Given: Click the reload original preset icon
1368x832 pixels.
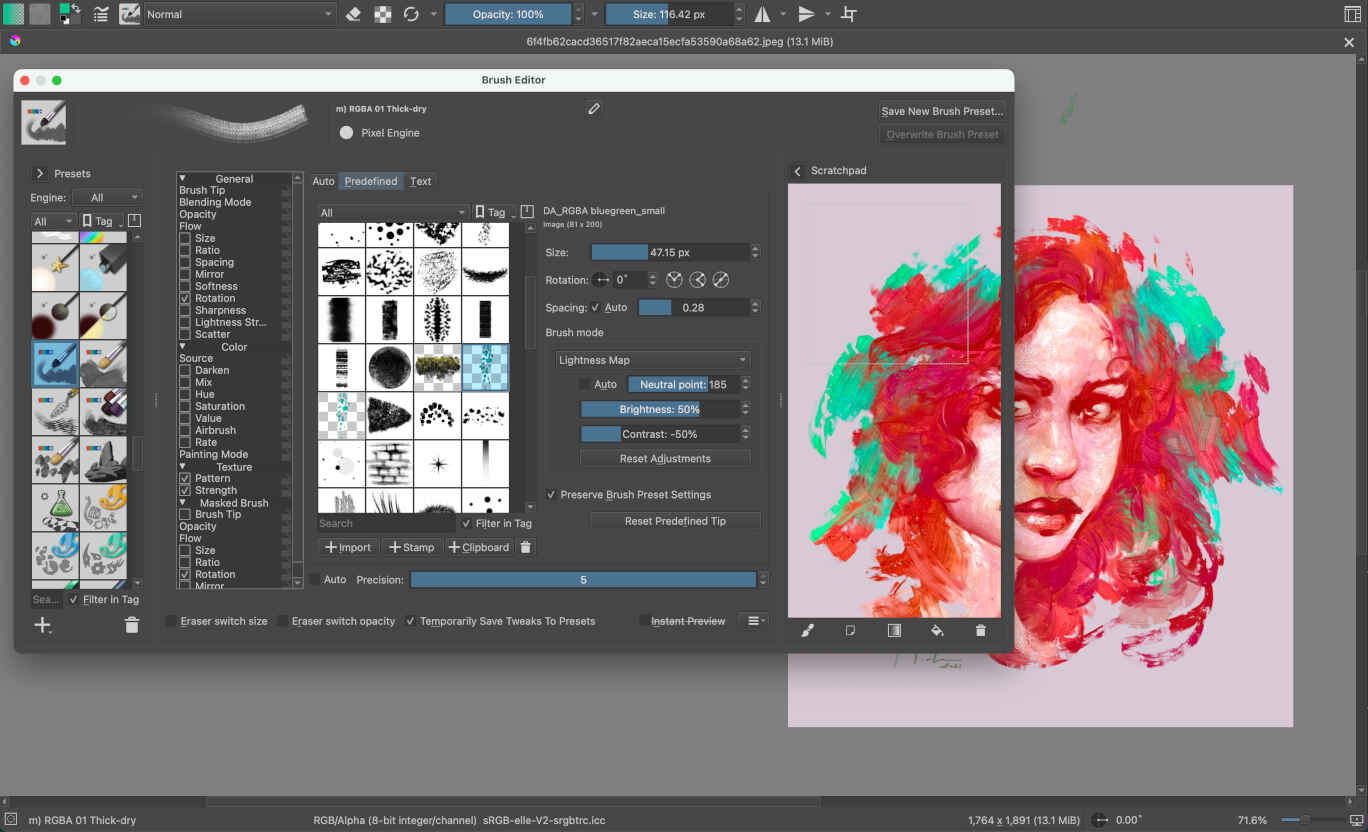Looking at the screenshot, I should point(410,14).
